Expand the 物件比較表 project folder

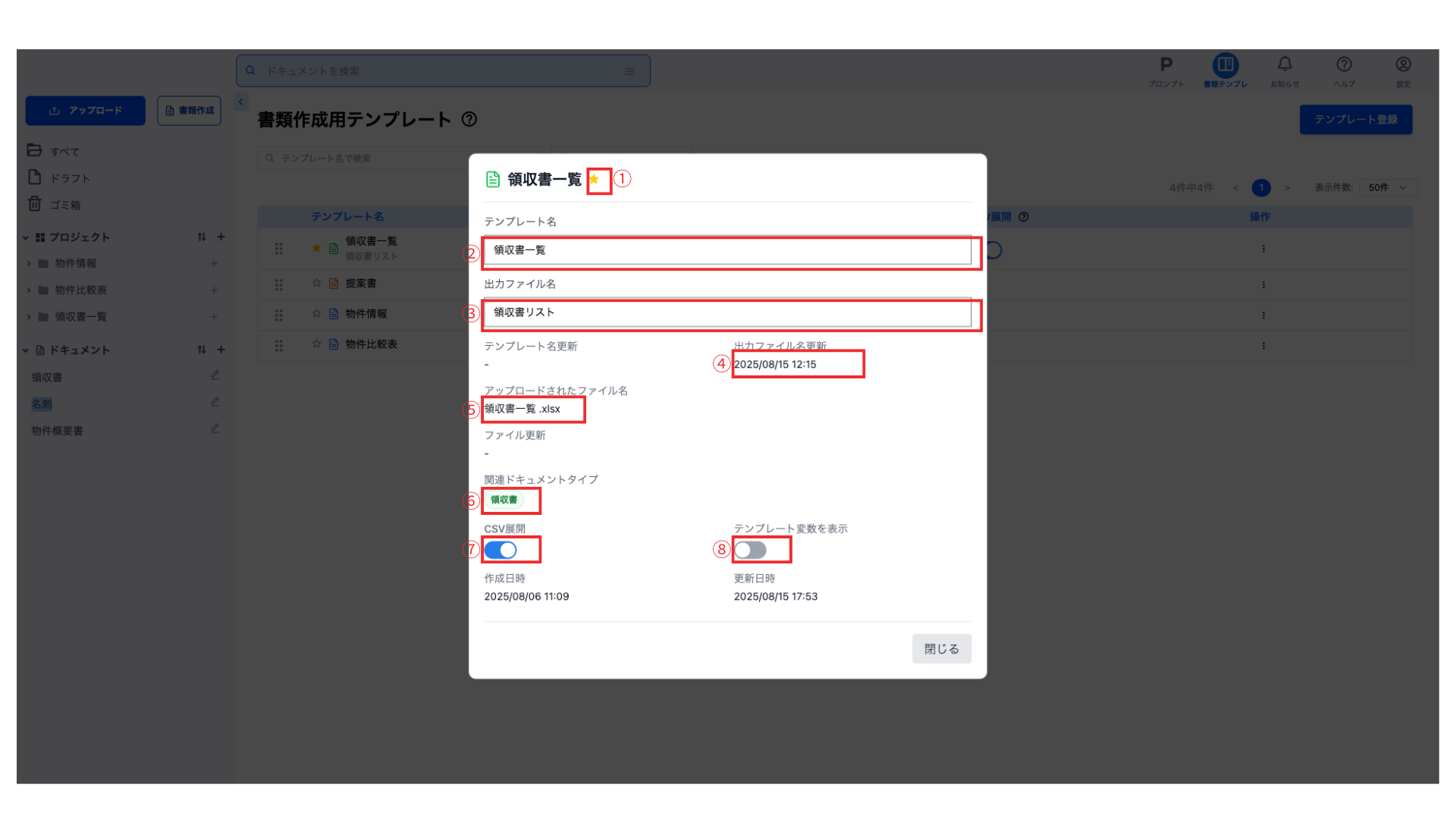(x=29, y=290)
